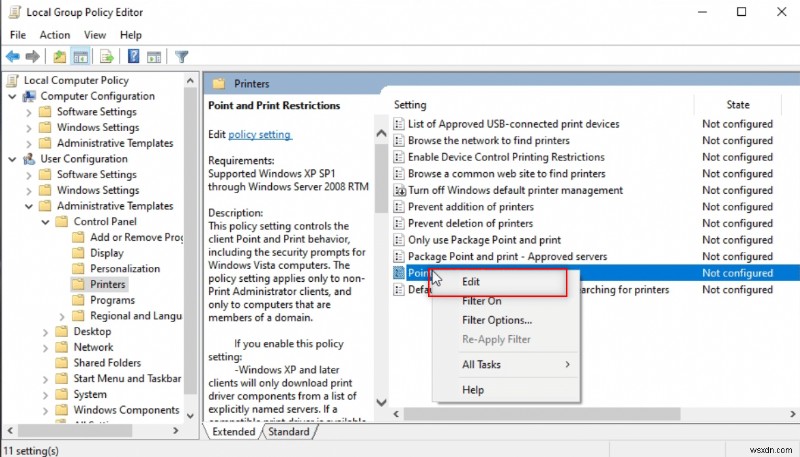Click policy icon for List of Approved USB-connected devices
This screenshot has height=457, width=800.
click(x=399, y=124)
